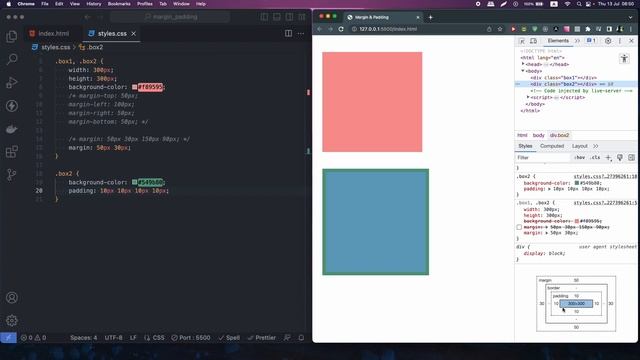Change indentation via Spaces: 4
Viewport: 640px width, 360px height.
tap(84, 338)
